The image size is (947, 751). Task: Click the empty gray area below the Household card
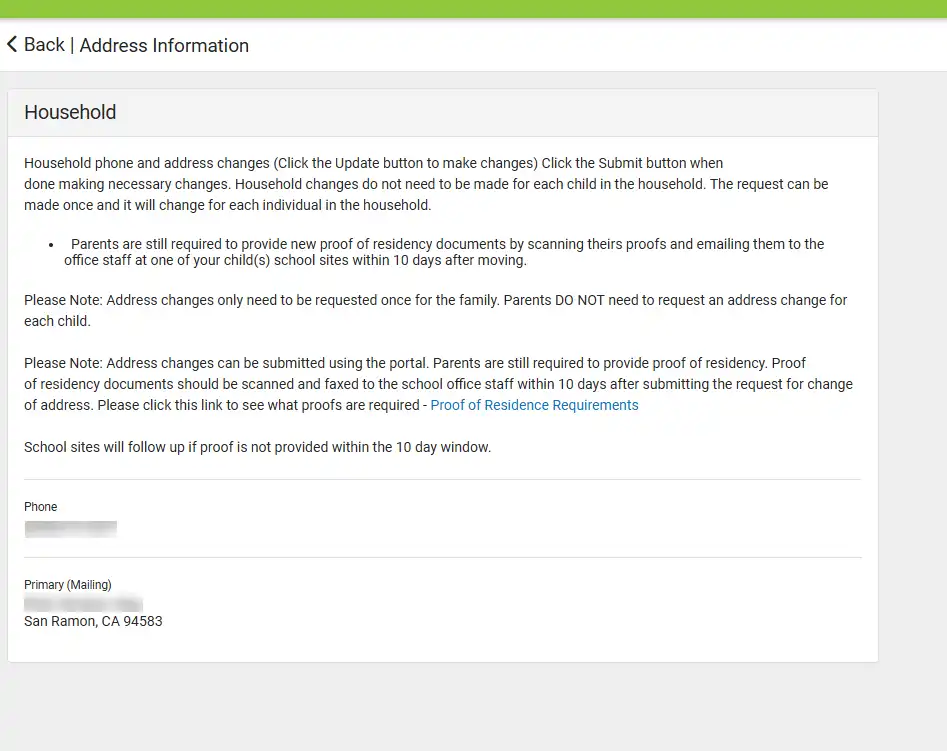coord(443,707)
